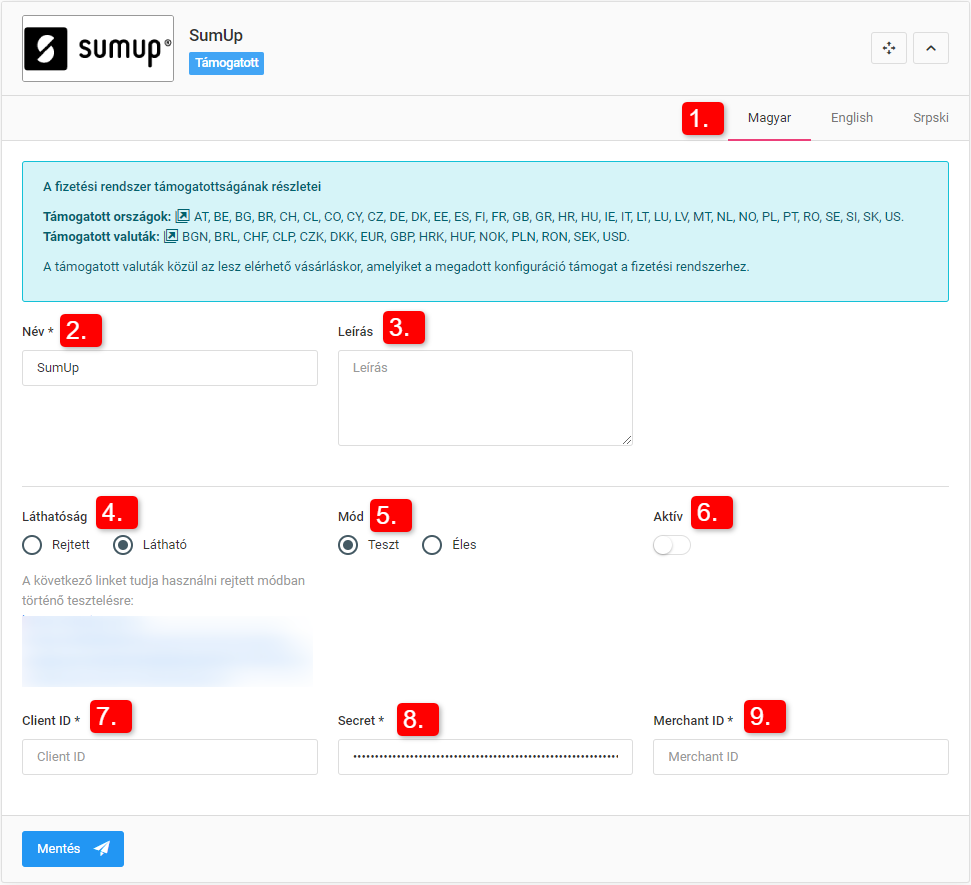
Task: Switch to the Srpski language tab
Action: tap(930, 118)
